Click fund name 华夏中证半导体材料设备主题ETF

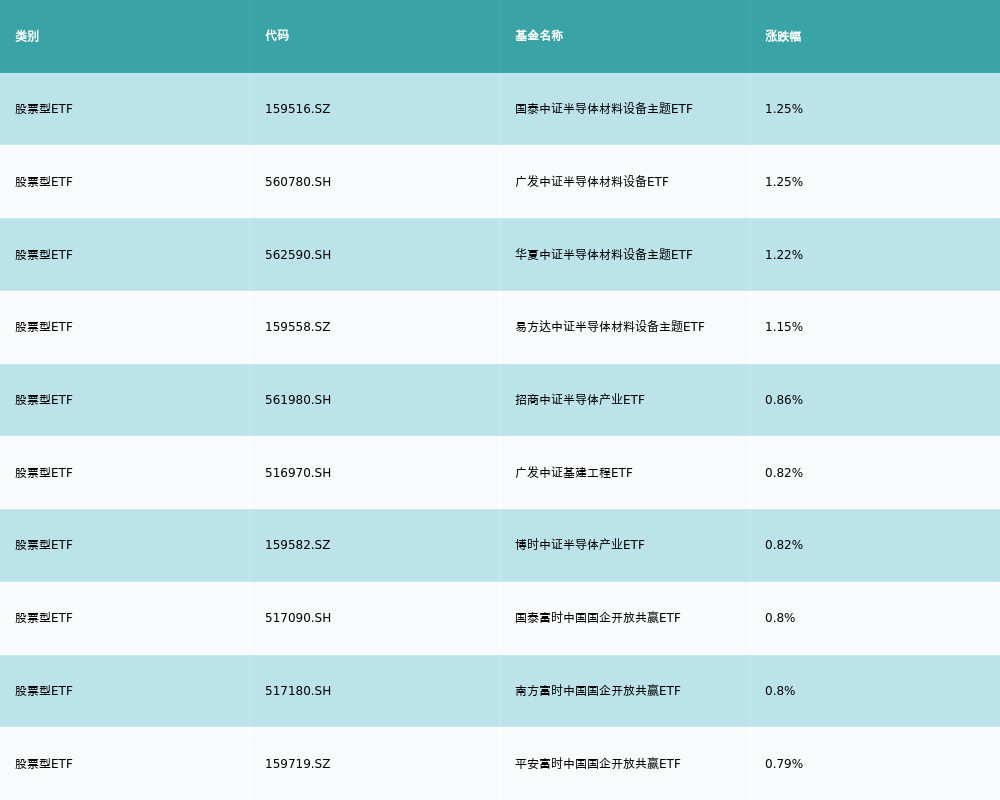click(603, 255)
